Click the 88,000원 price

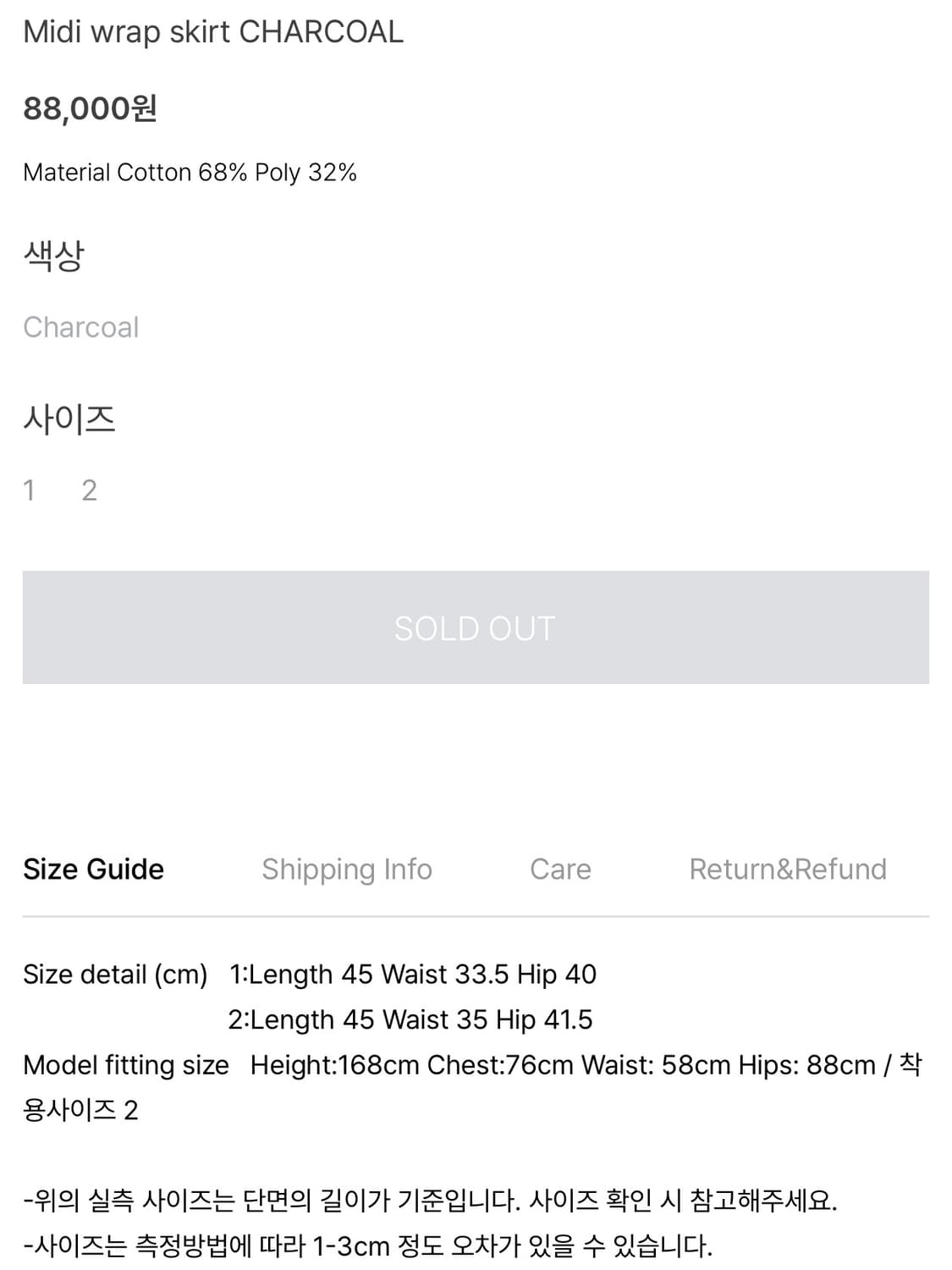[91, 108]
